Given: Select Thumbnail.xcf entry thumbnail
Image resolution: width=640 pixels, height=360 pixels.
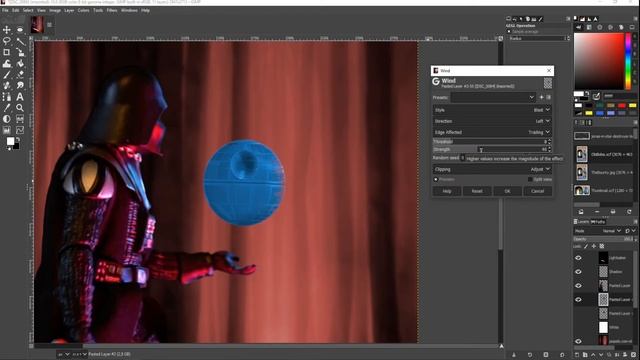Looking at the screenshot, I should point(582,190).
